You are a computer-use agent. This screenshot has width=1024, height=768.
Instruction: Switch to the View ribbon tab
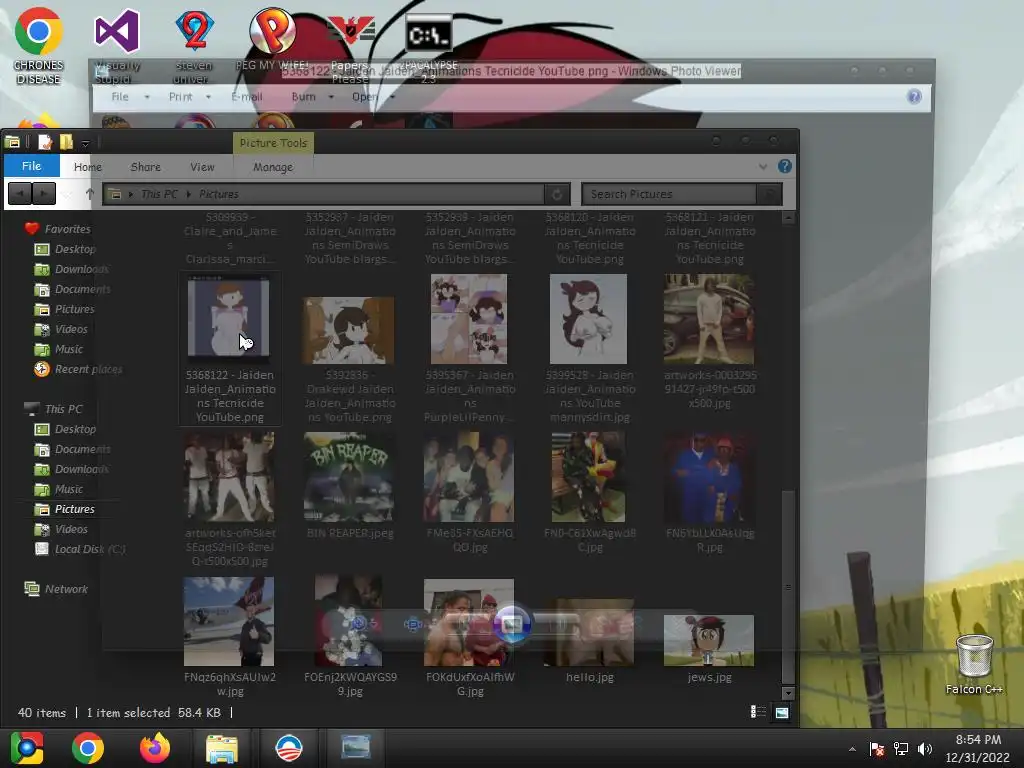coord(202,167)
